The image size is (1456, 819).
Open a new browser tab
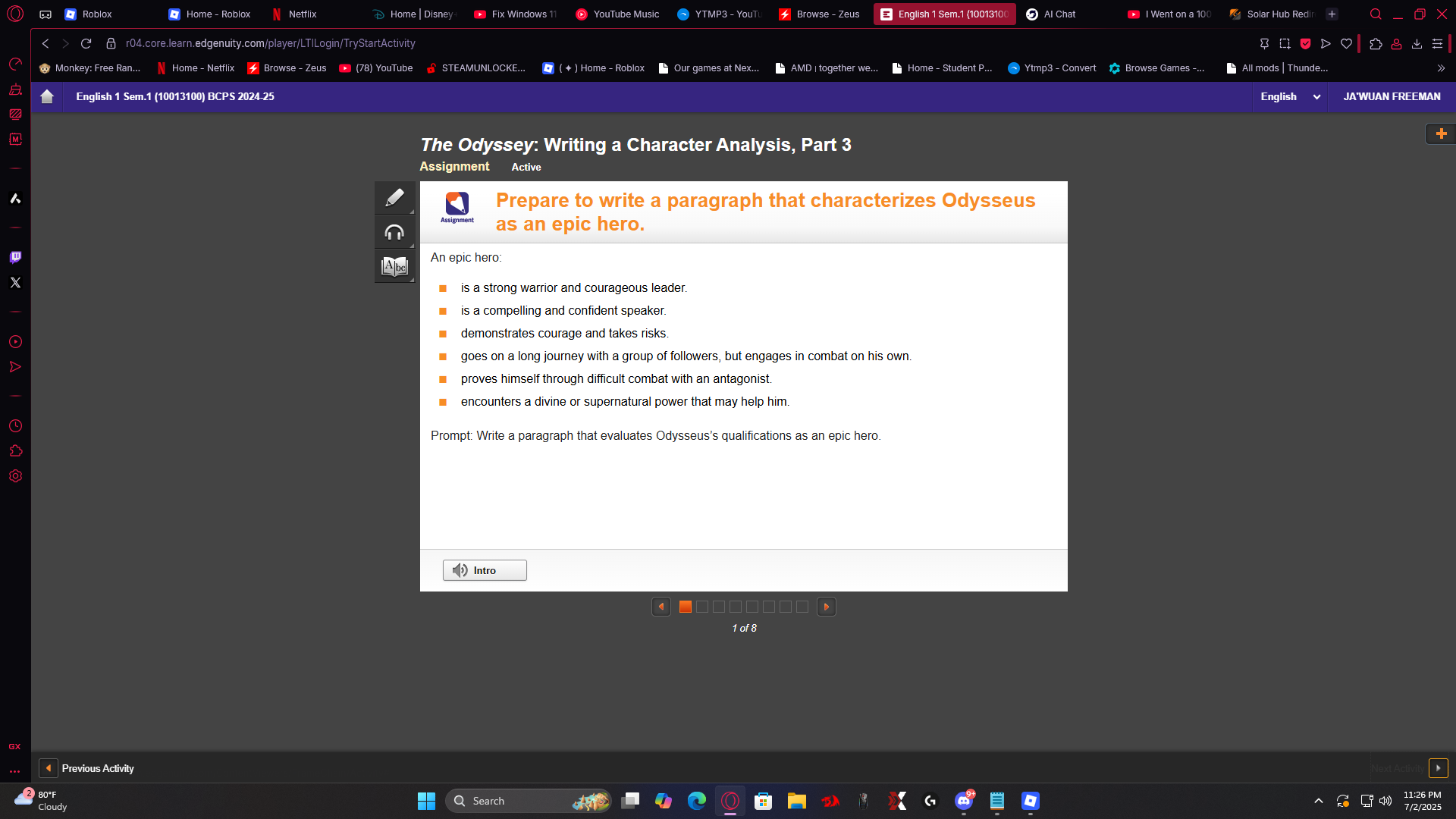pyautogui.click(x=1332, y=14)
